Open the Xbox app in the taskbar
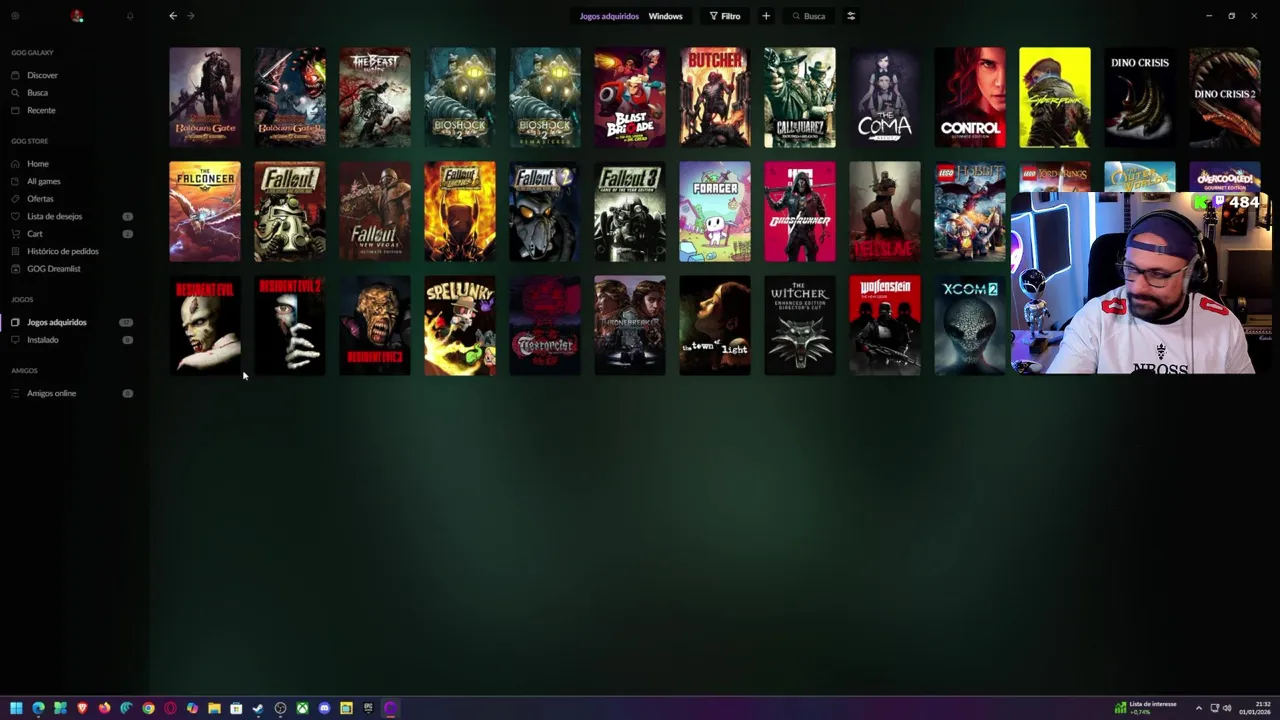 pyautogui.click(x=302, y=708)
